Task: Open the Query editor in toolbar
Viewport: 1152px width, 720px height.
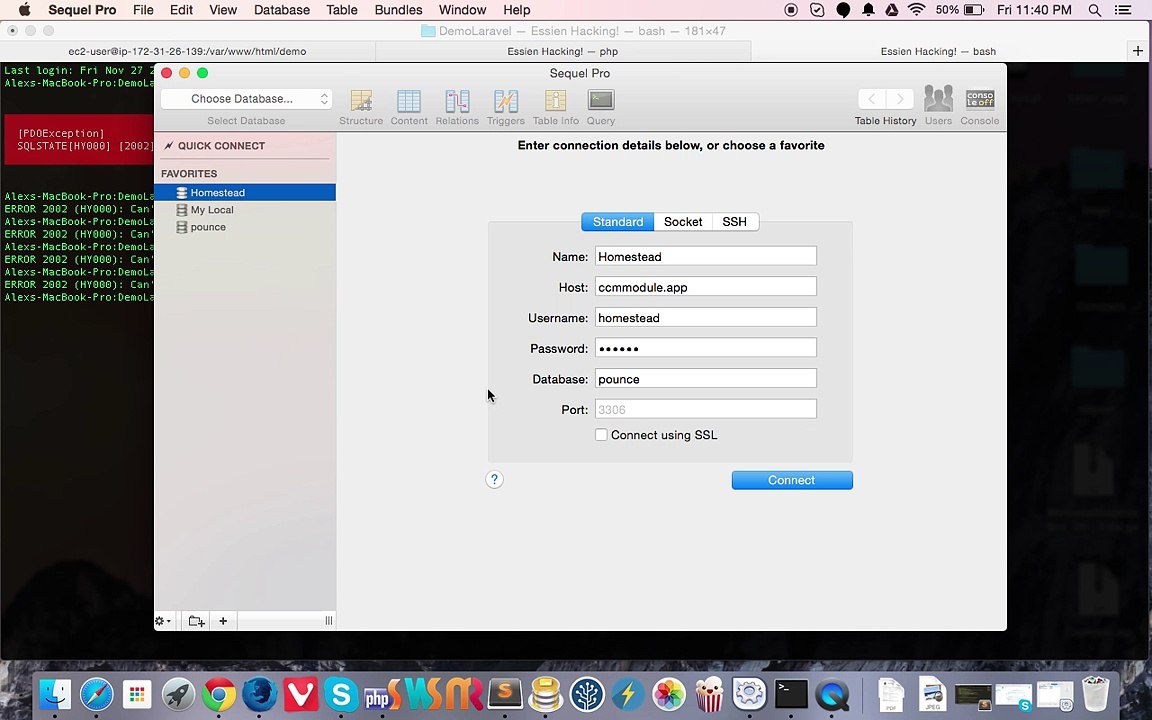Action: coord(601,107)
